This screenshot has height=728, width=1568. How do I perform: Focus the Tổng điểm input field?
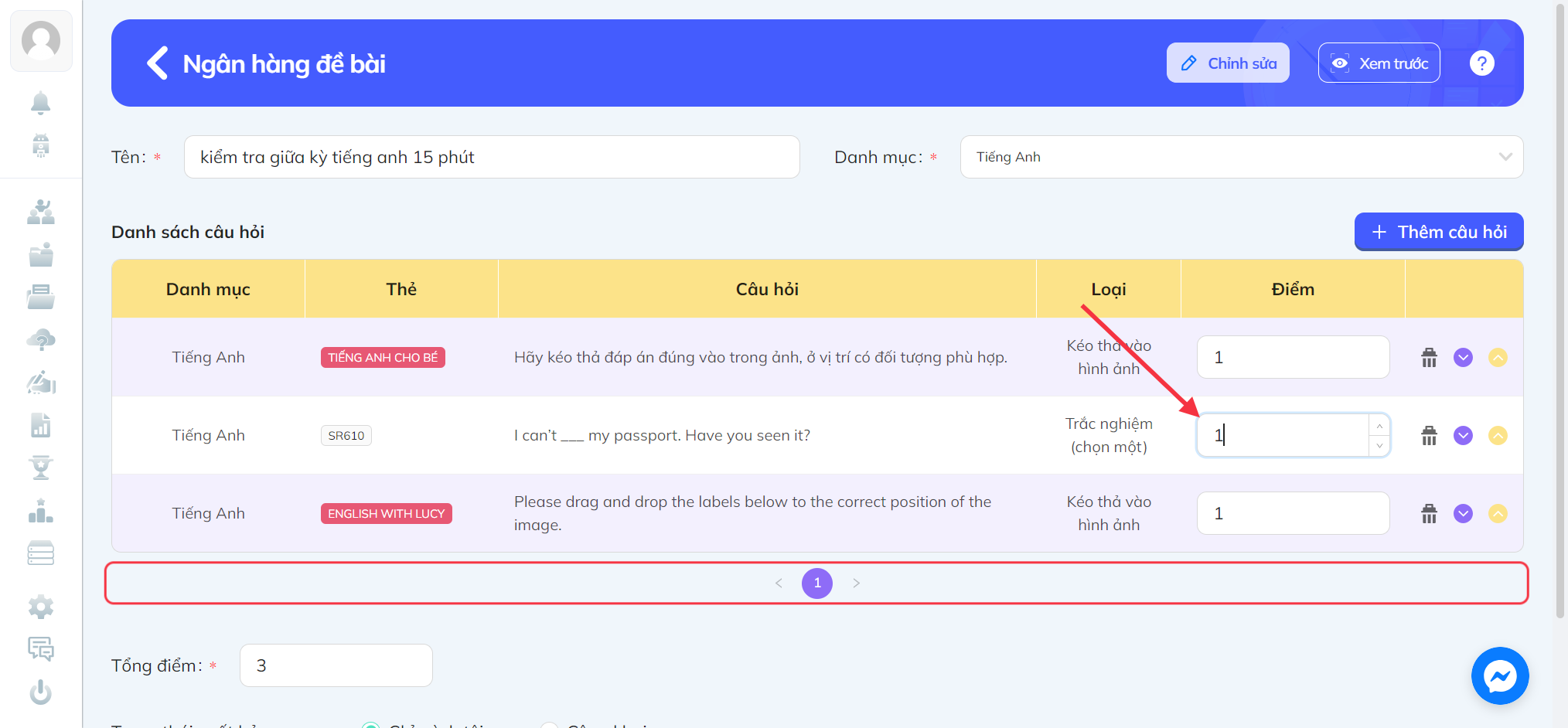coord(336,665)
